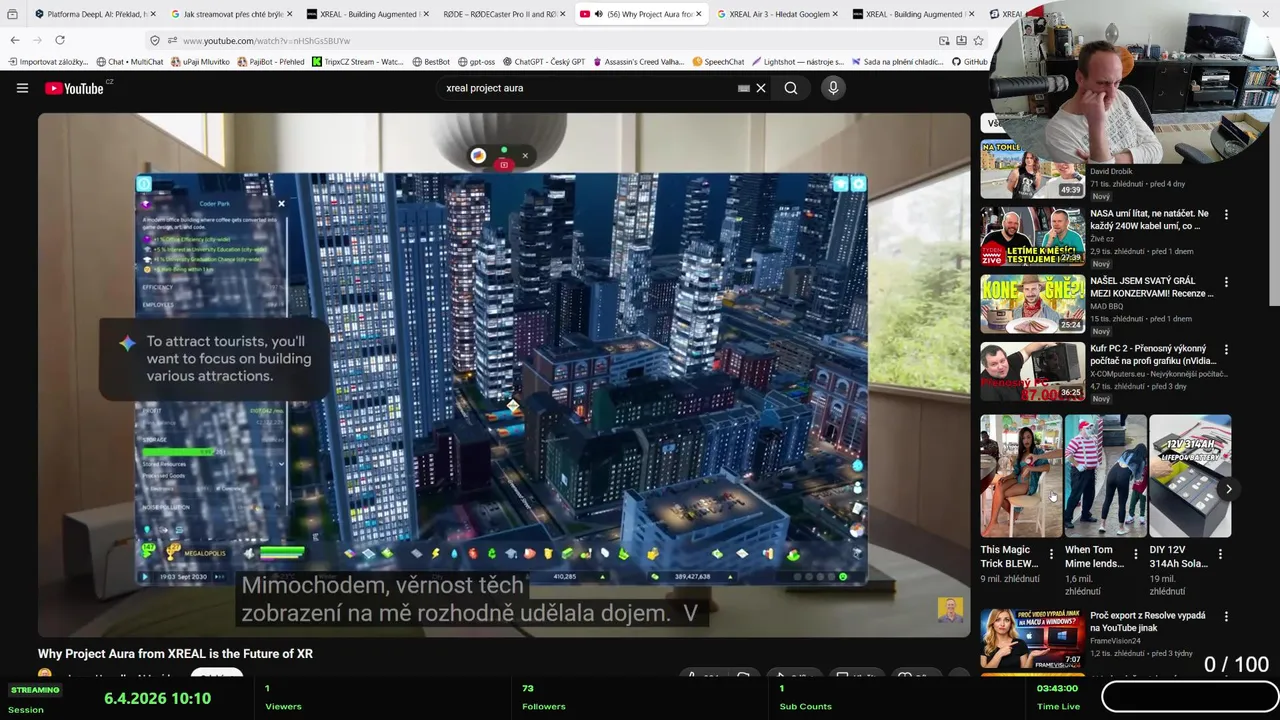1280x720 pixels.
Task: Open options for DIY 12V 314Ah short
Action: [x=1221, y=553]
